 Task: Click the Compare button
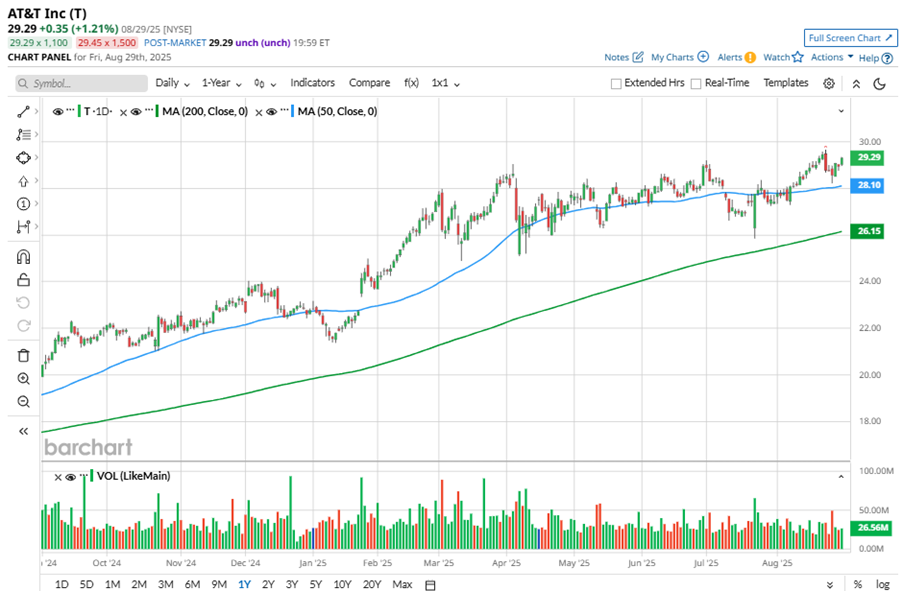coord(369,83)
